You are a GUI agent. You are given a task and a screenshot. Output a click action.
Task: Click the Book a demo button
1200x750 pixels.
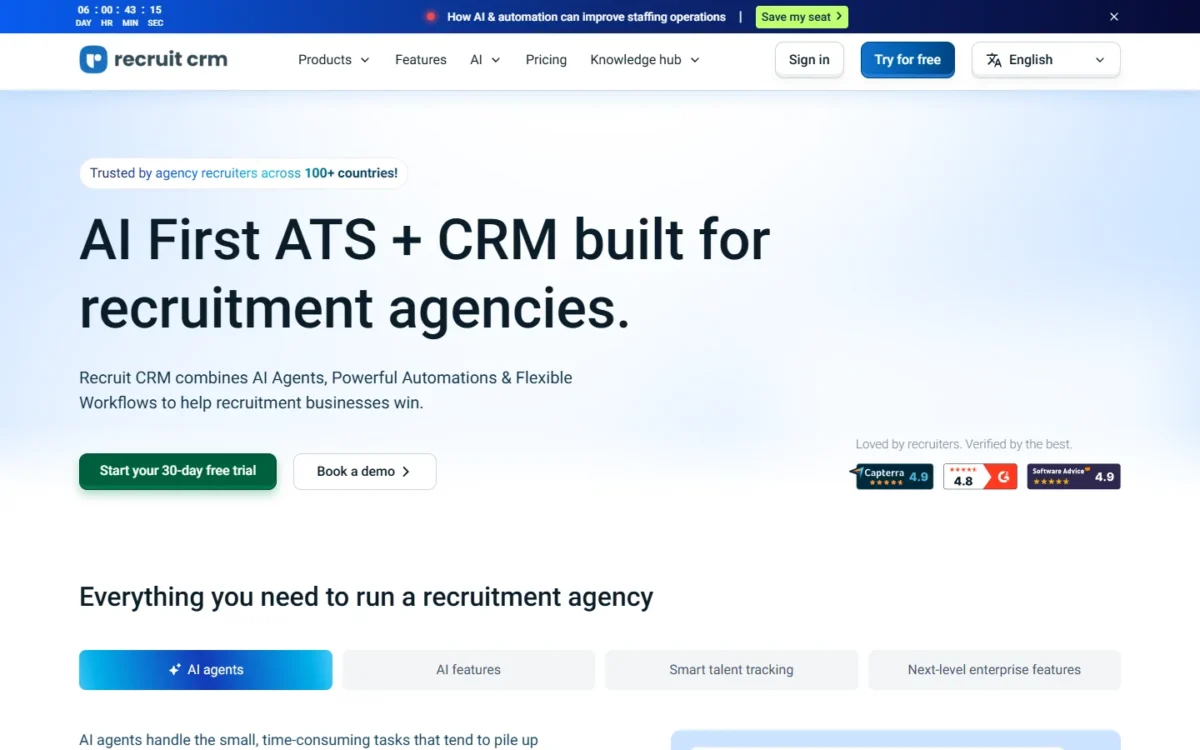tap(364, 472)
